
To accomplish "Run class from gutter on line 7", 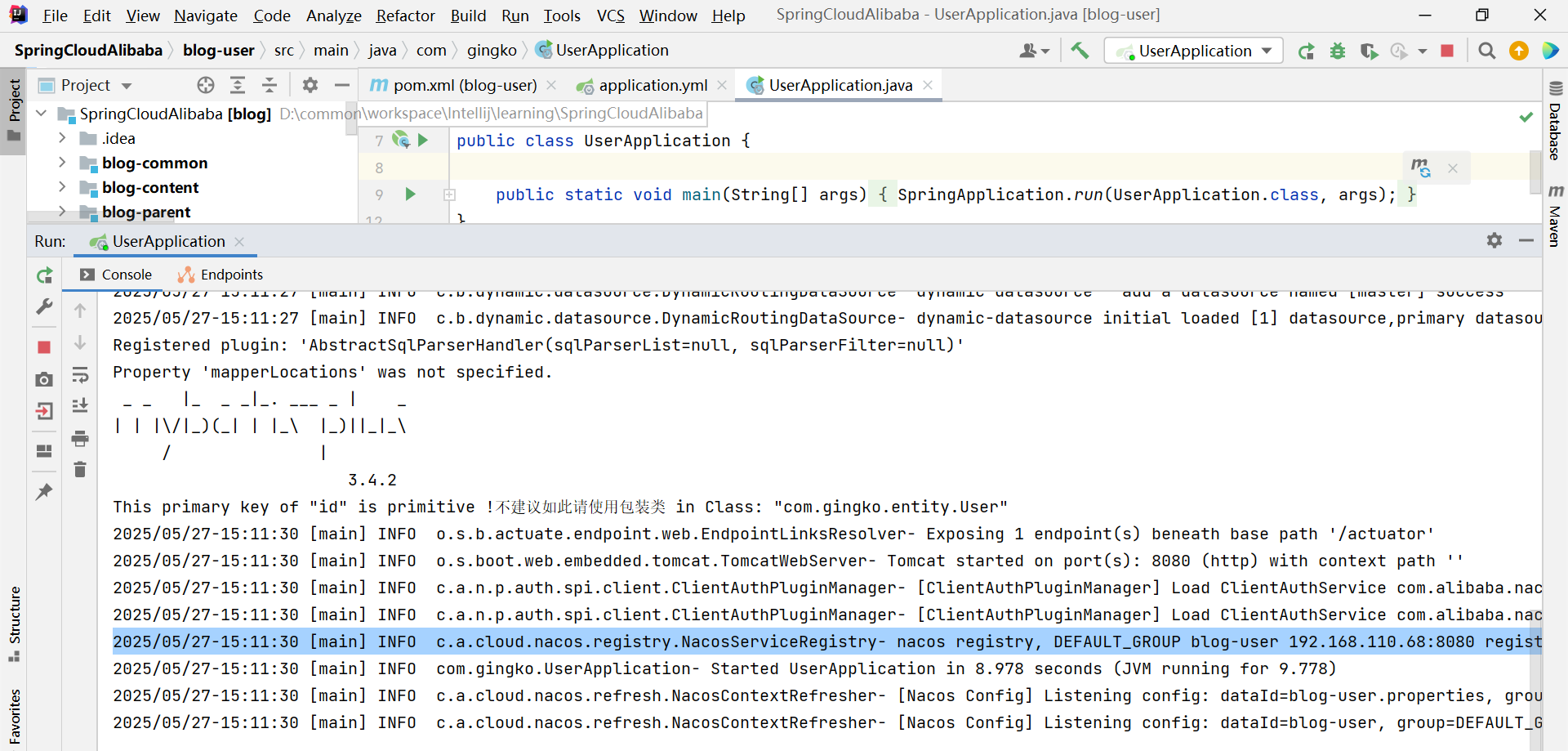I will 423,140.
